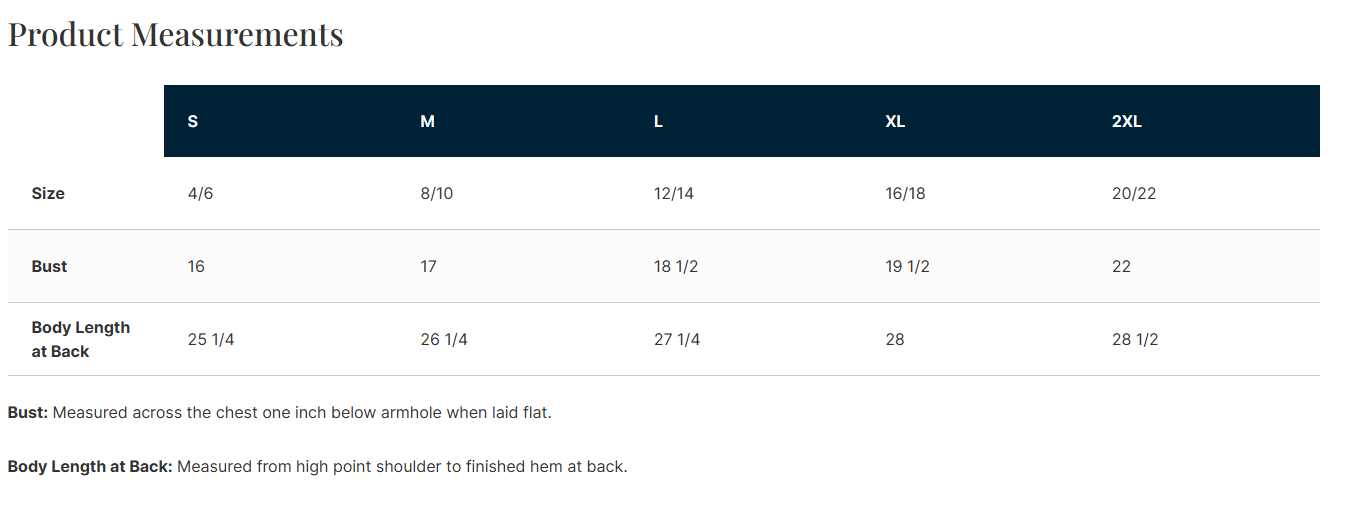This screenshot has height=505, width=1356.
Task: Select the 25 1/4 body length value
Action: coord(211,339)
